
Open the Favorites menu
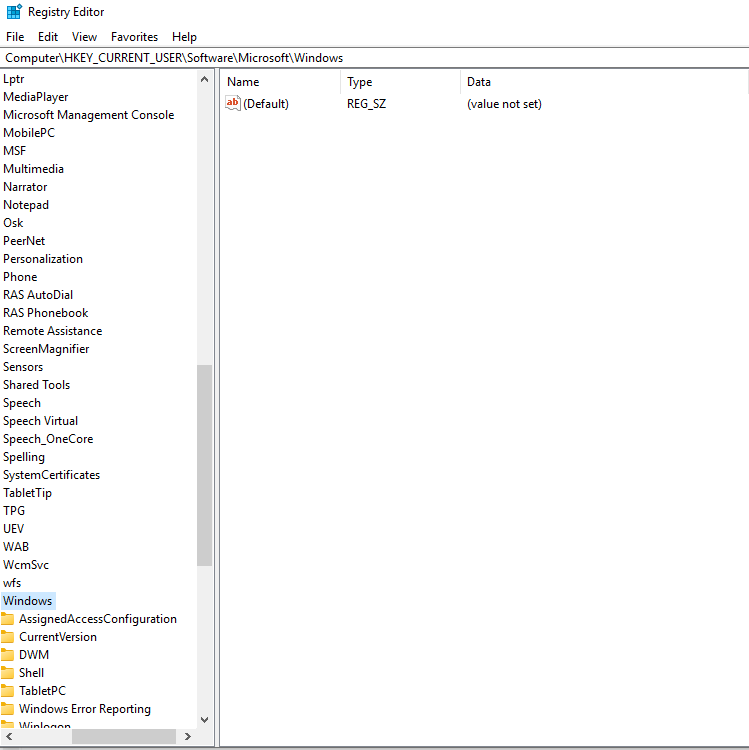coord(134,37)
